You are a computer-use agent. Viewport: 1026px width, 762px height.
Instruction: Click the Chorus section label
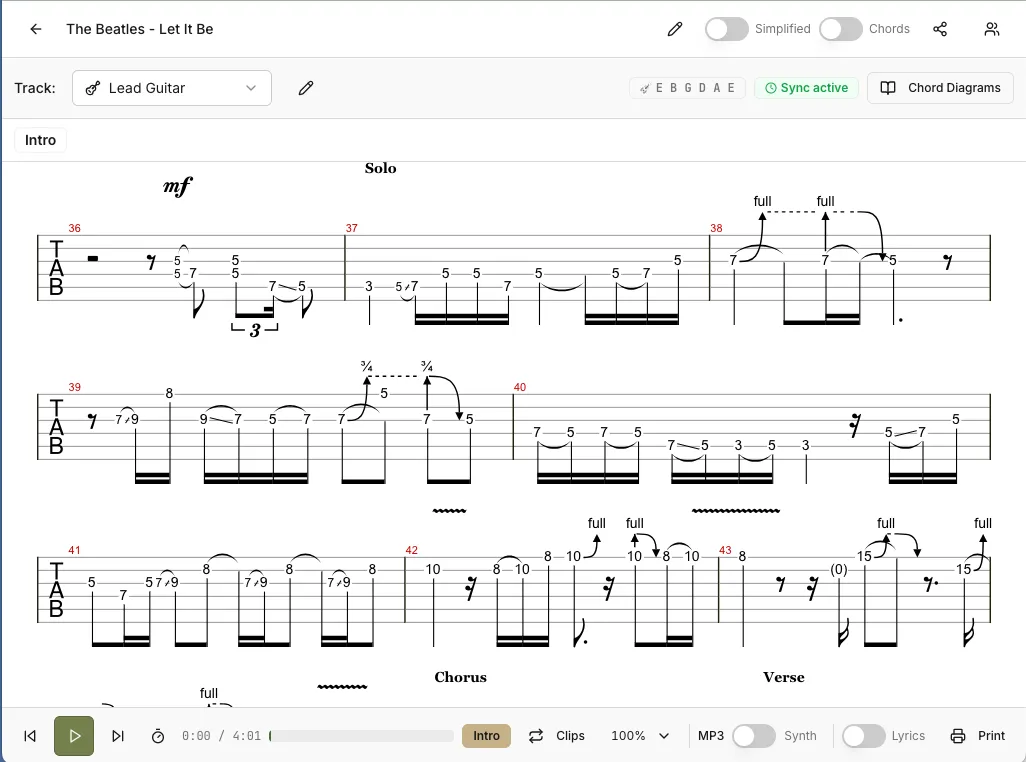461,677
